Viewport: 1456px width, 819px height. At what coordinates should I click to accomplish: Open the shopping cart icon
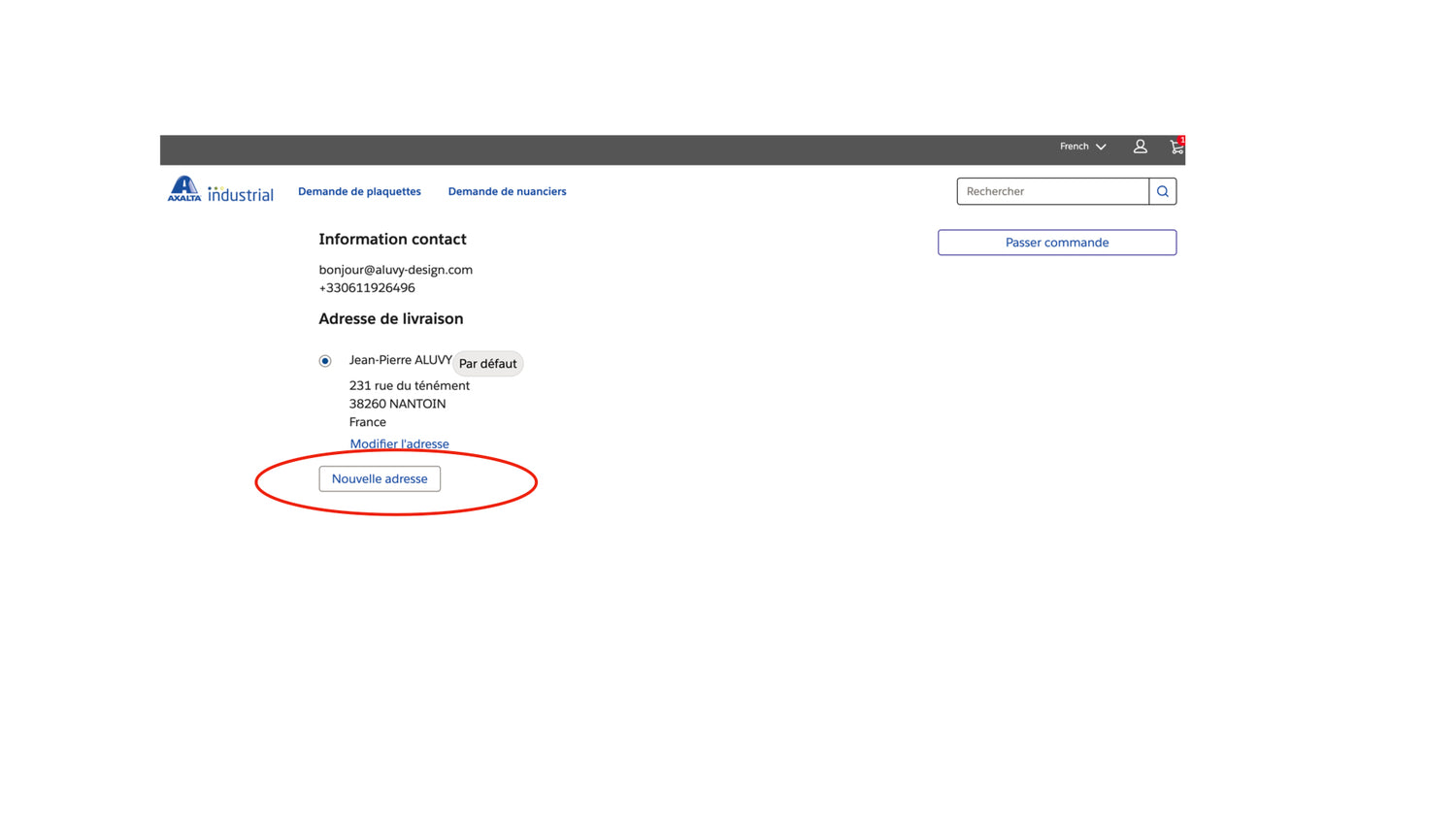click(x=1175, y=147)
